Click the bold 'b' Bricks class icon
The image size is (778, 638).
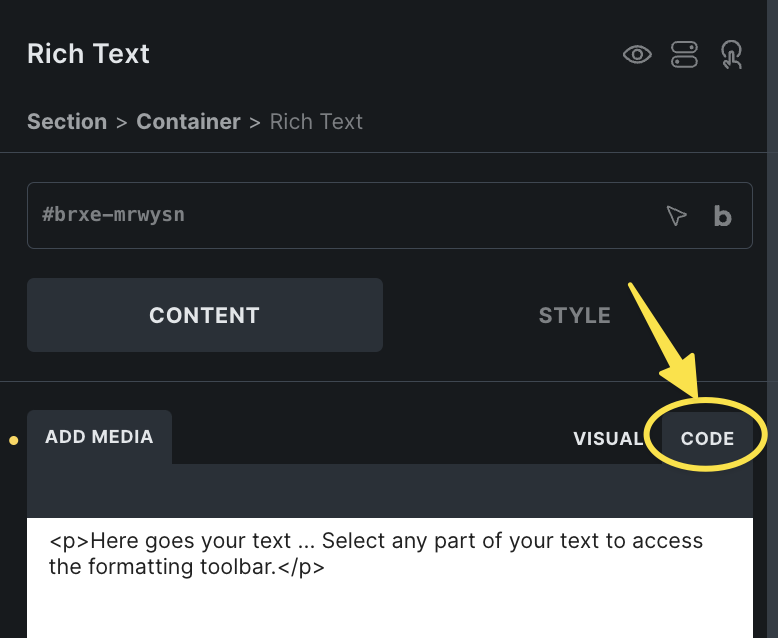point(722,215)
